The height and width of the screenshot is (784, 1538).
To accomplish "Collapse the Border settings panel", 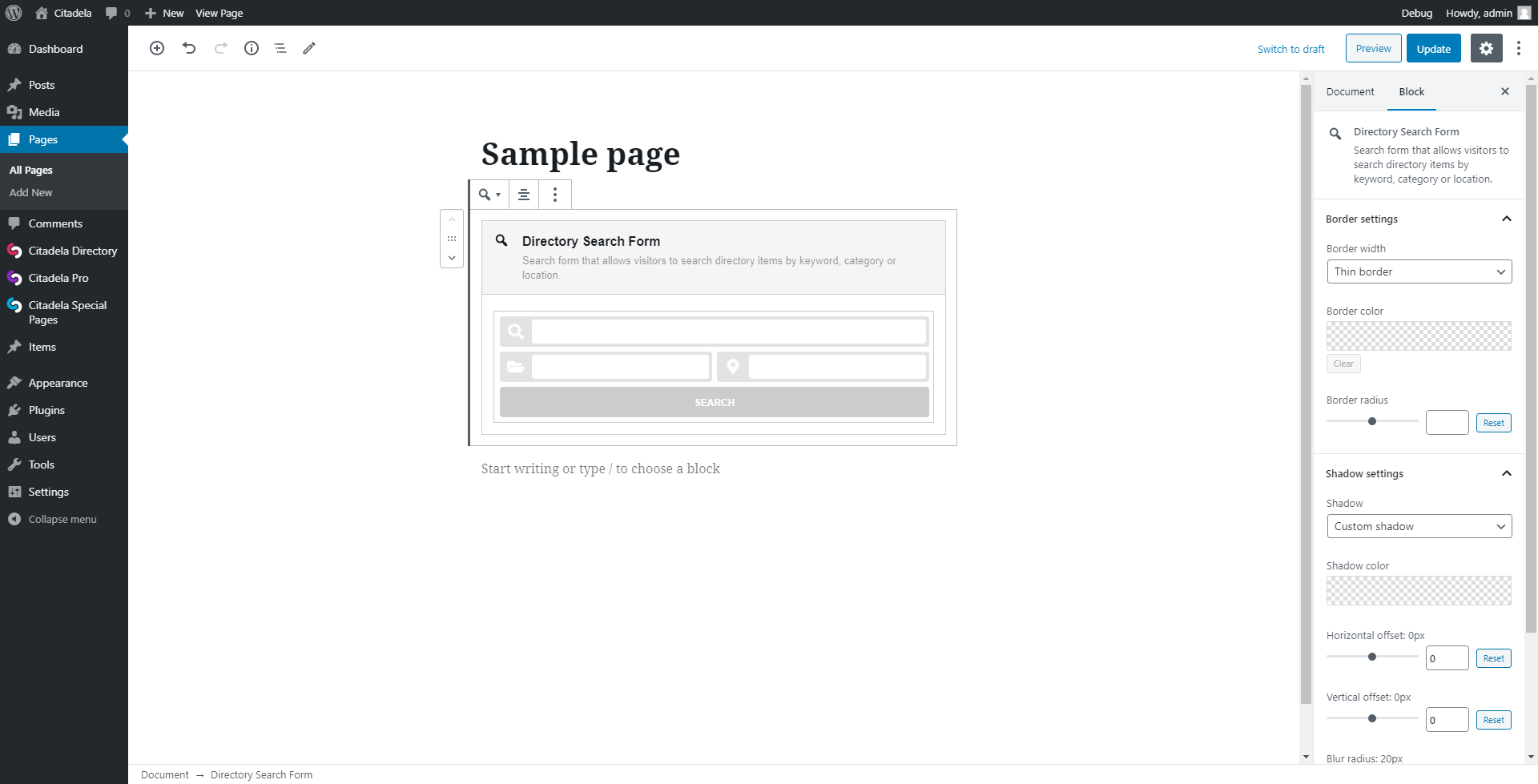I will click(1419, 219).
